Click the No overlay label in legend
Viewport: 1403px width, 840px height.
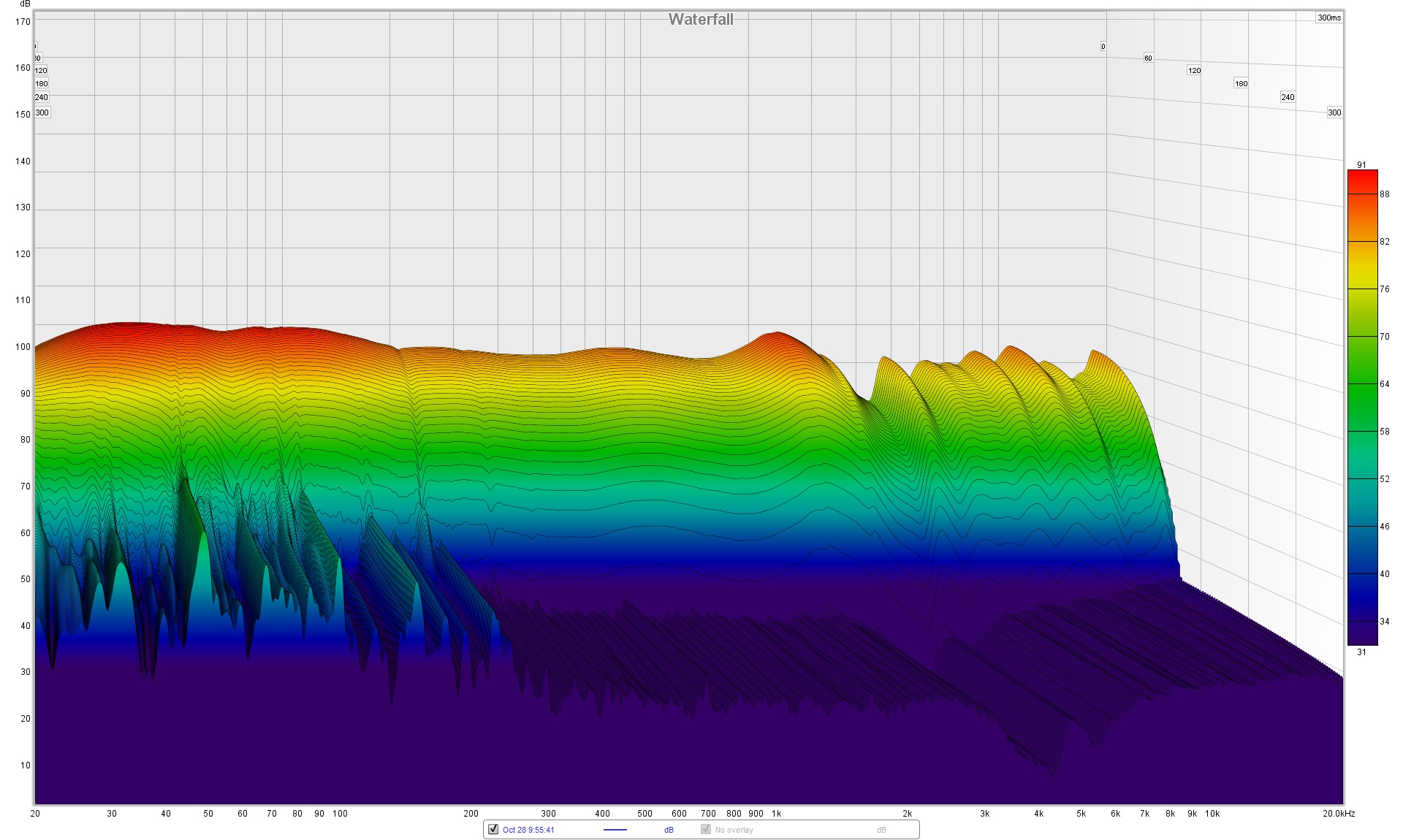pos(734,830)
